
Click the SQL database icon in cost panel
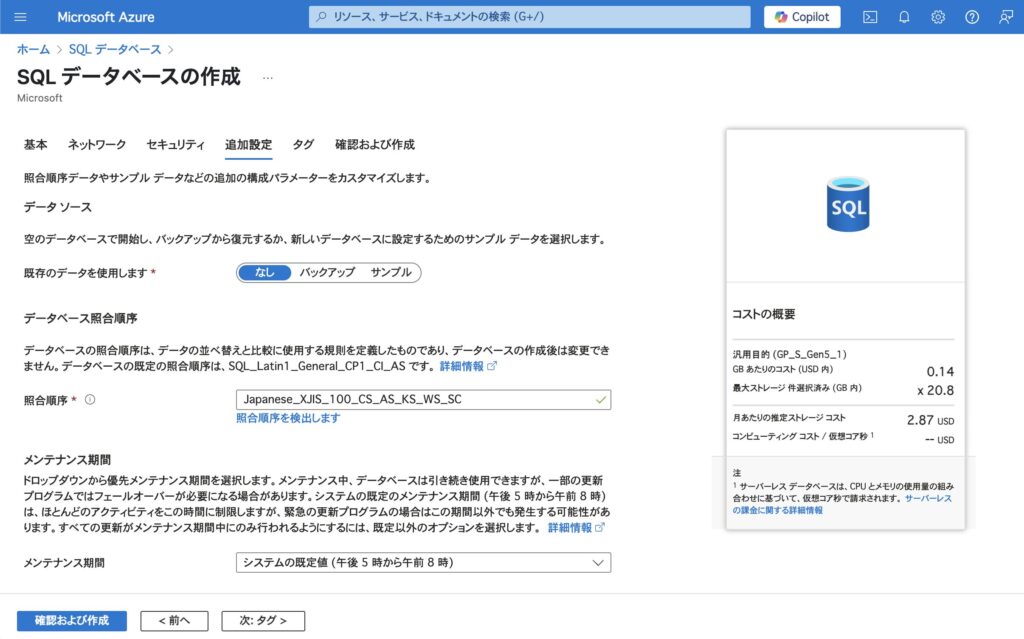tap(848, 204)
